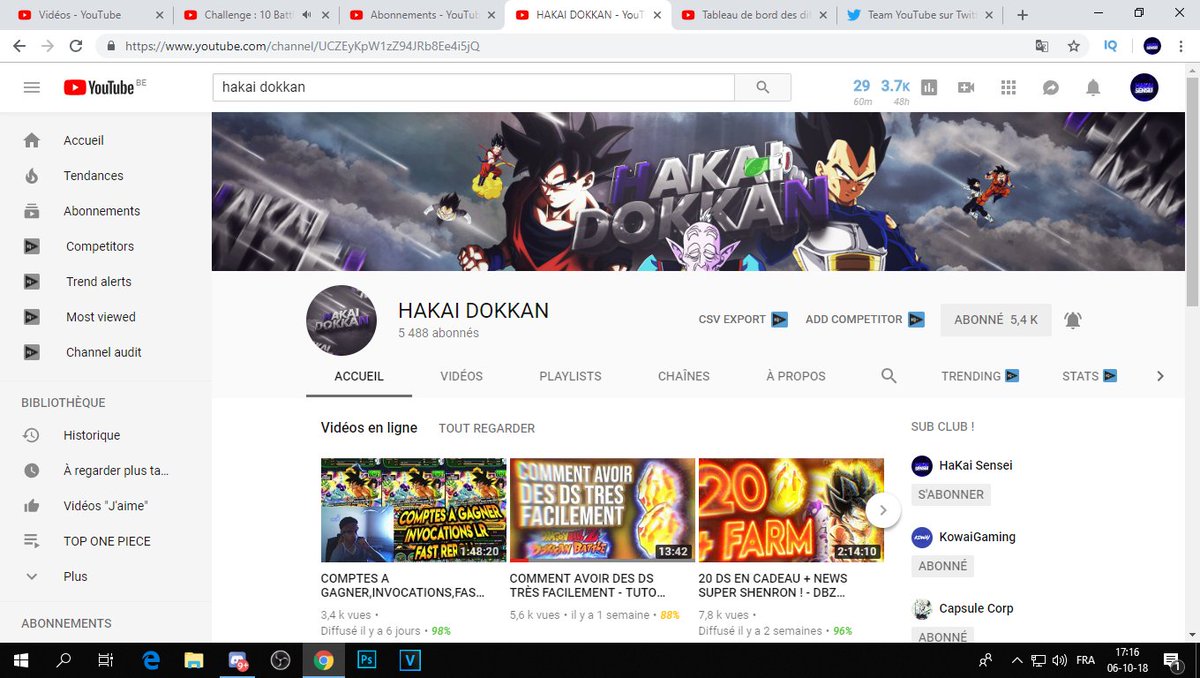Click the CSV EXPORT button
This screenshot has height=678, width=1200.
click(743, 319)
